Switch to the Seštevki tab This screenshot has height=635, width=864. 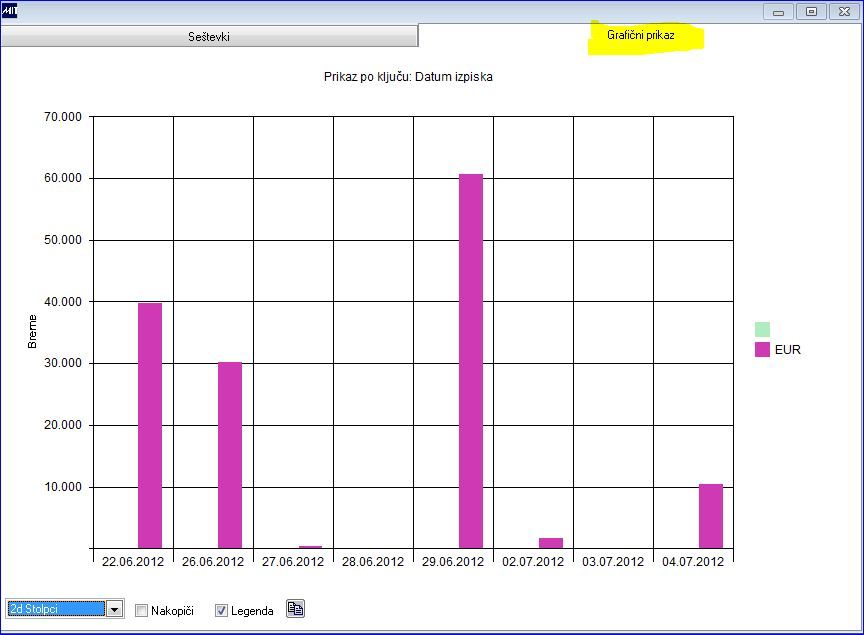(209, 36)
